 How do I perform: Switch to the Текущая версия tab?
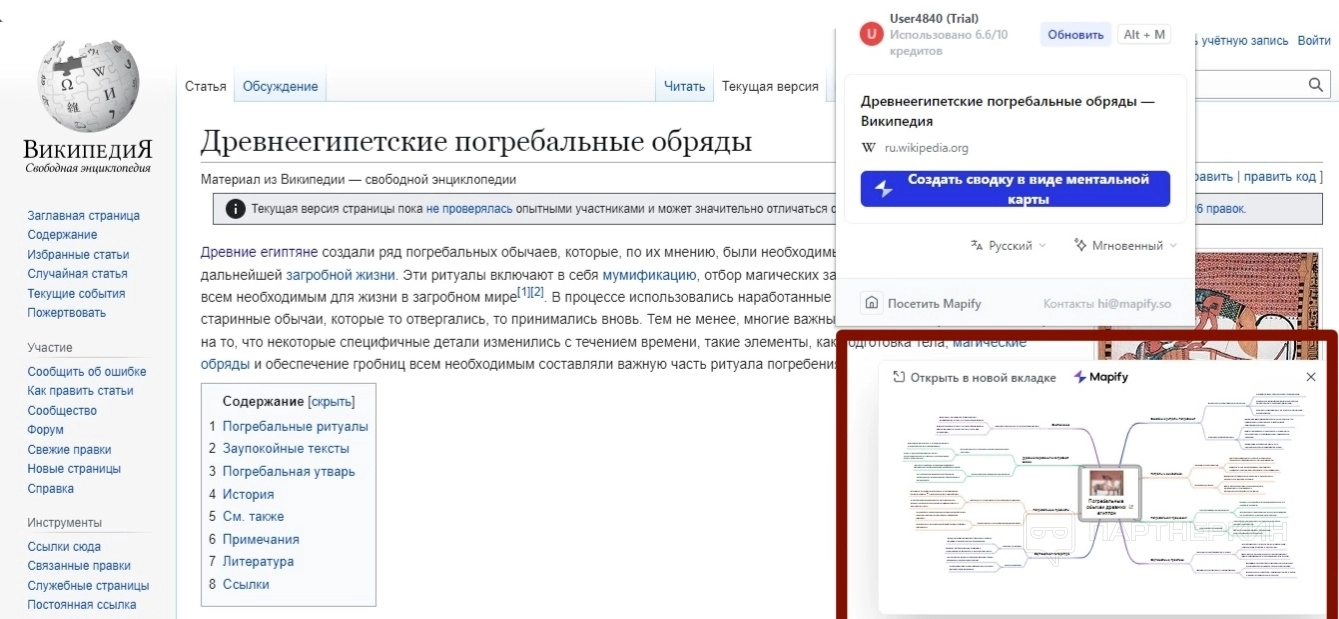[x=770, y=86]
